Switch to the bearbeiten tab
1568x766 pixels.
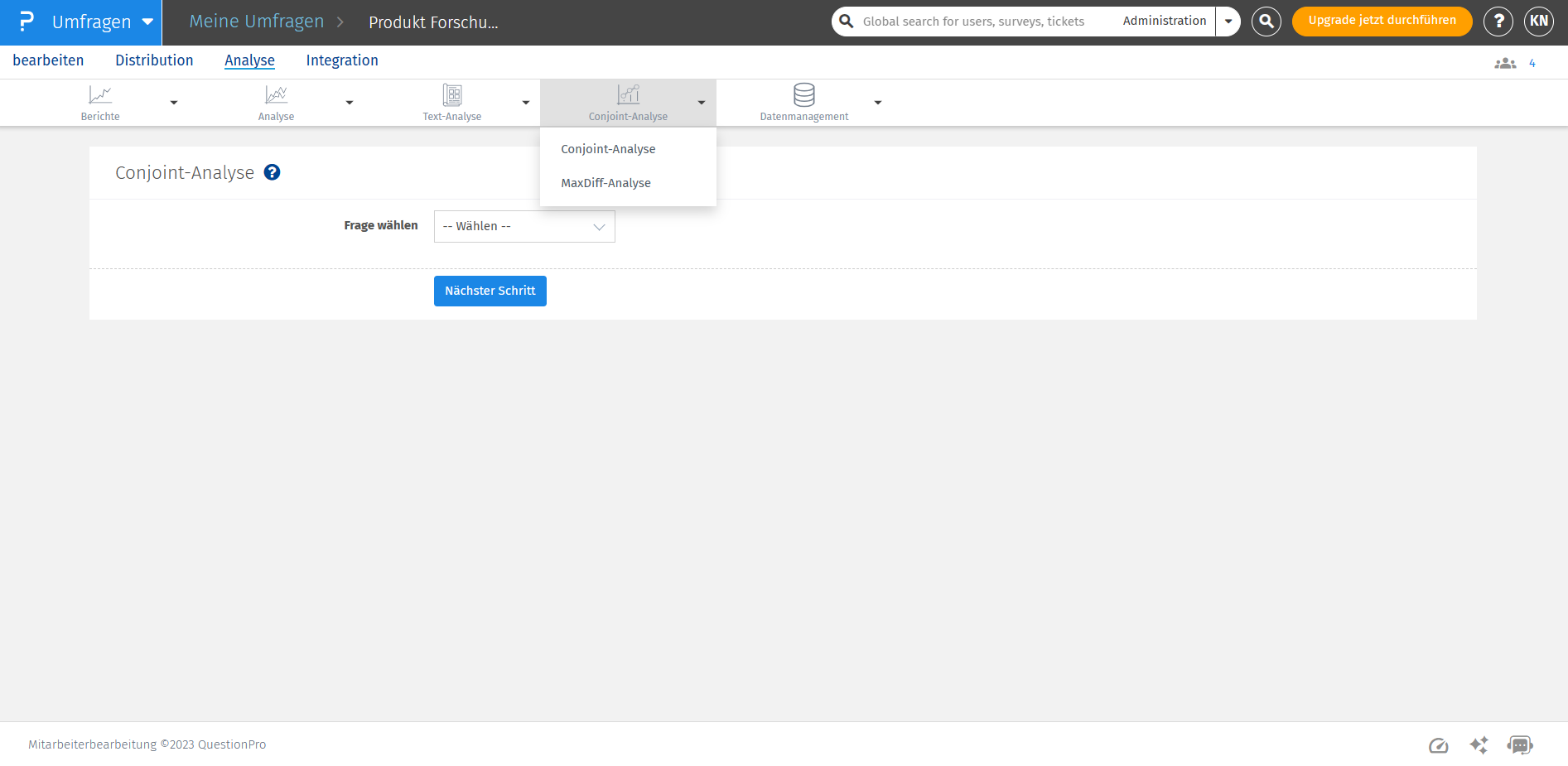point(48,60)
